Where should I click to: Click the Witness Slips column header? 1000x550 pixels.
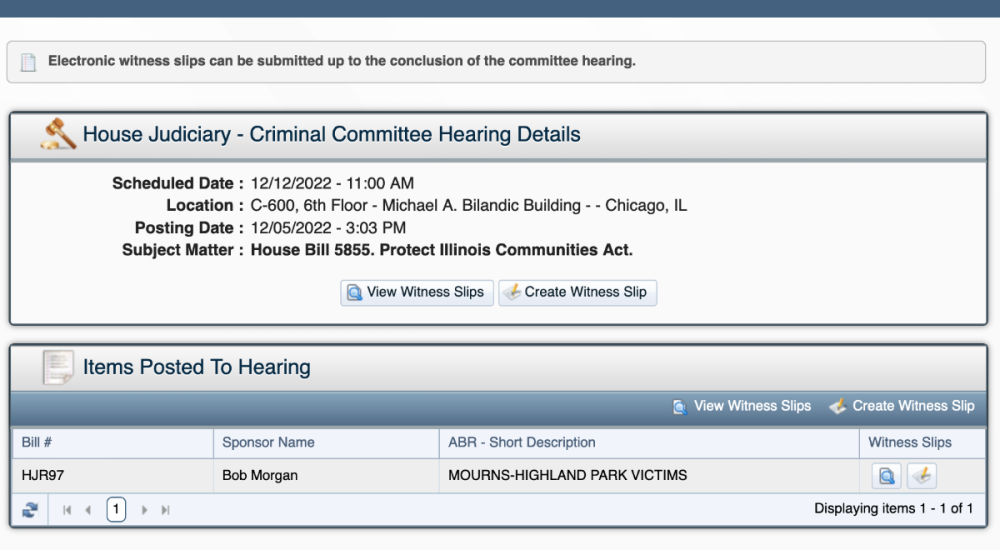click(x=922, y=443)
